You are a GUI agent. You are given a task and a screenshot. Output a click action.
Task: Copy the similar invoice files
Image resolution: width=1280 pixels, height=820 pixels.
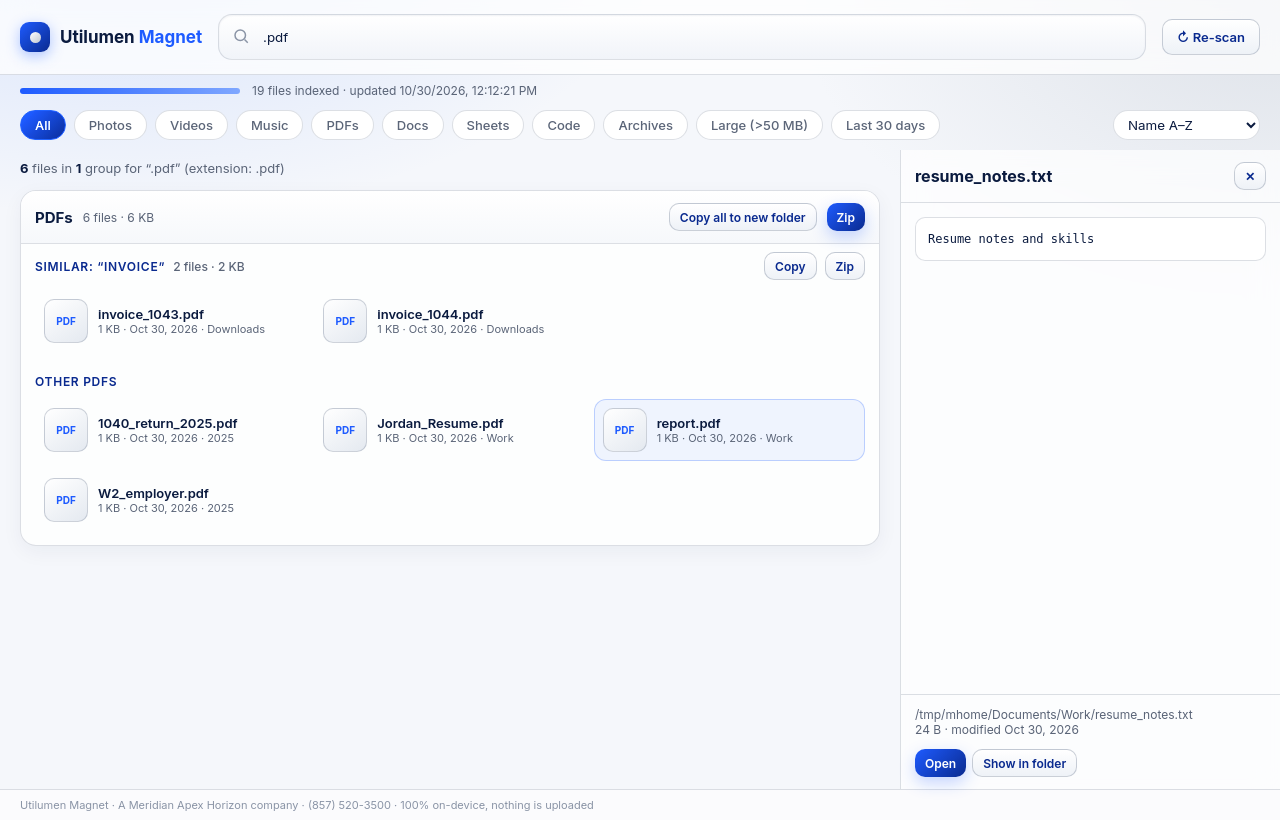790,266
